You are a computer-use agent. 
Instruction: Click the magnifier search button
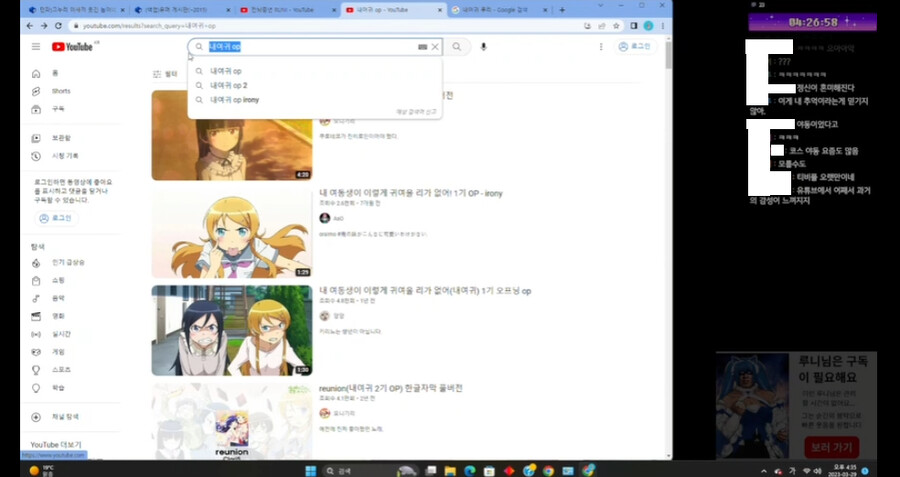pos(456,47)
